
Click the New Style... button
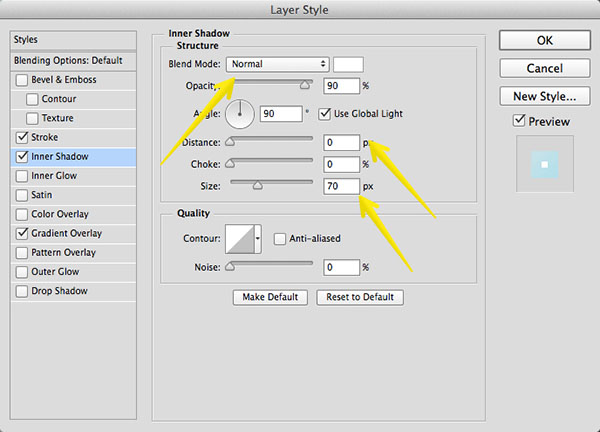coord(544,97)
